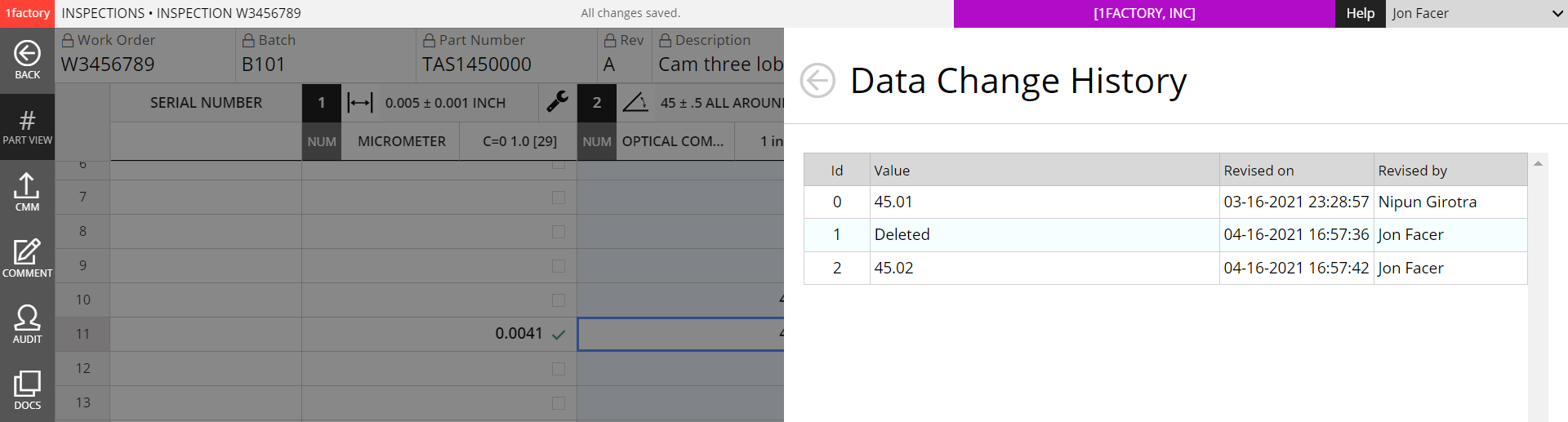Open the Help menu
This screenshot has width=1568, height=422.
[x=1360, y=13]
